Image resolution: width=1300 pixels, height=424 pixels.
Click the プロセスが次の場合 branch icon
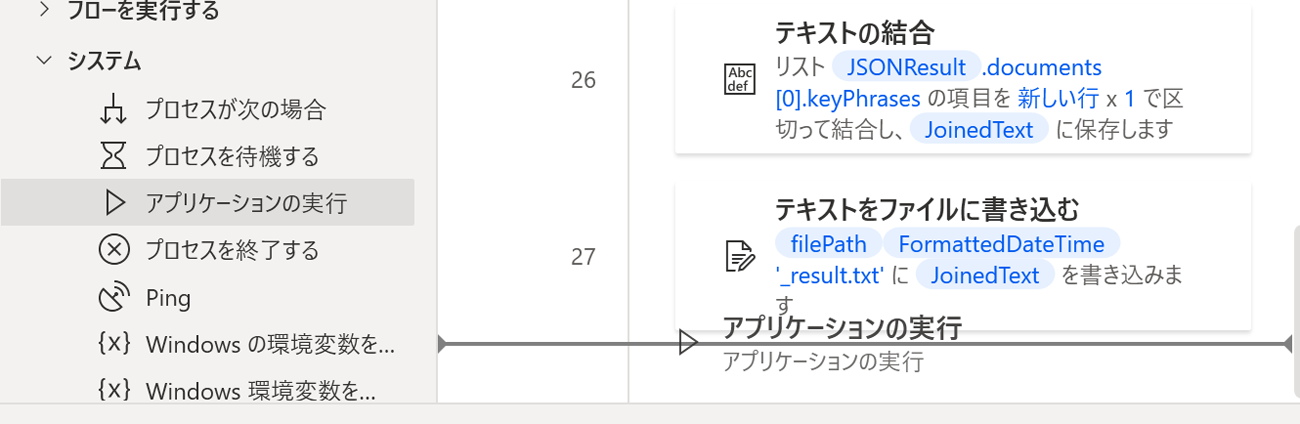[x=114, y=109]
